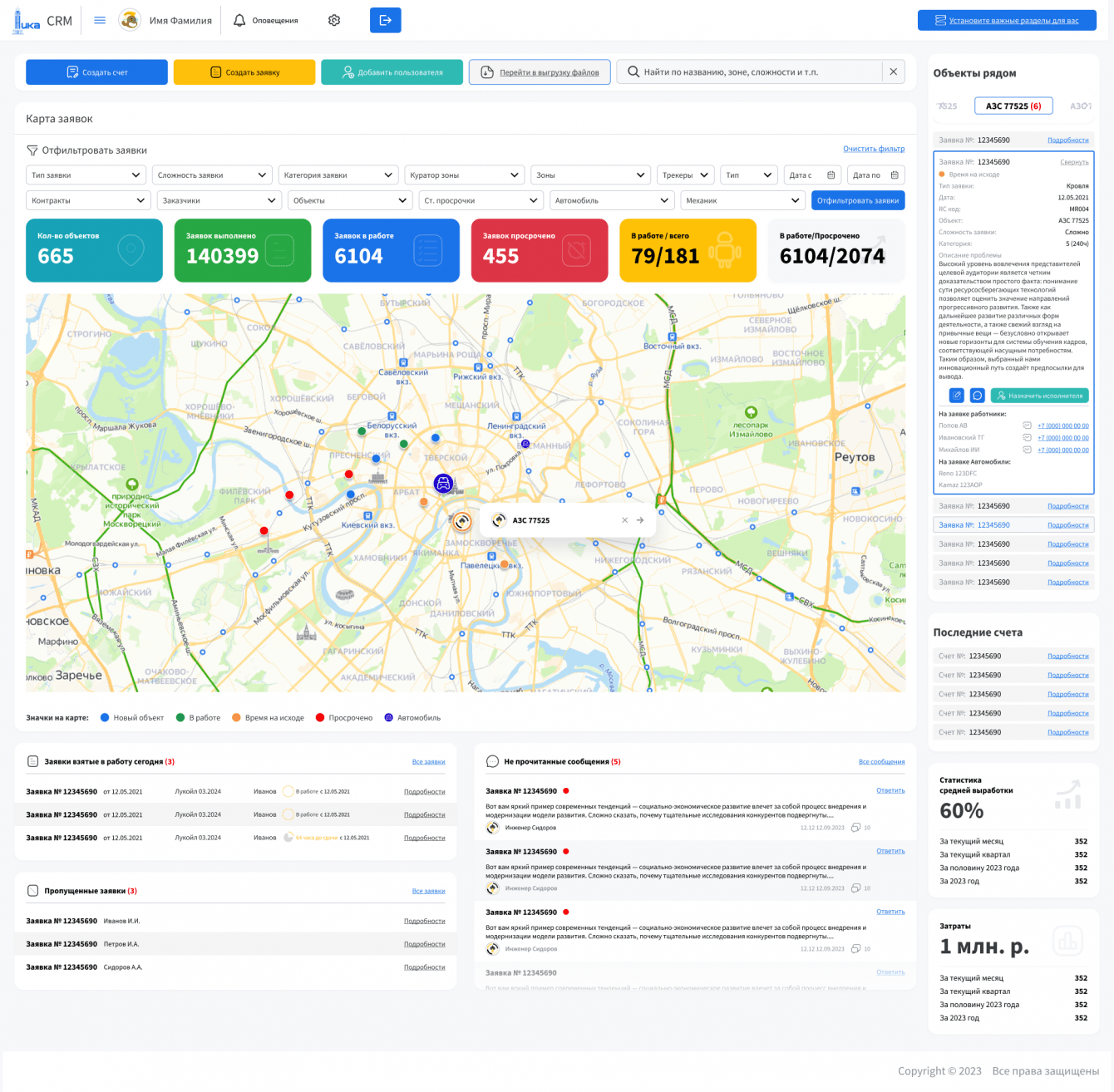Screen dimensions: 1114x1092
Task: Clear the search field with the X icon
Action: pyautogui.click(x=893, y=72)
